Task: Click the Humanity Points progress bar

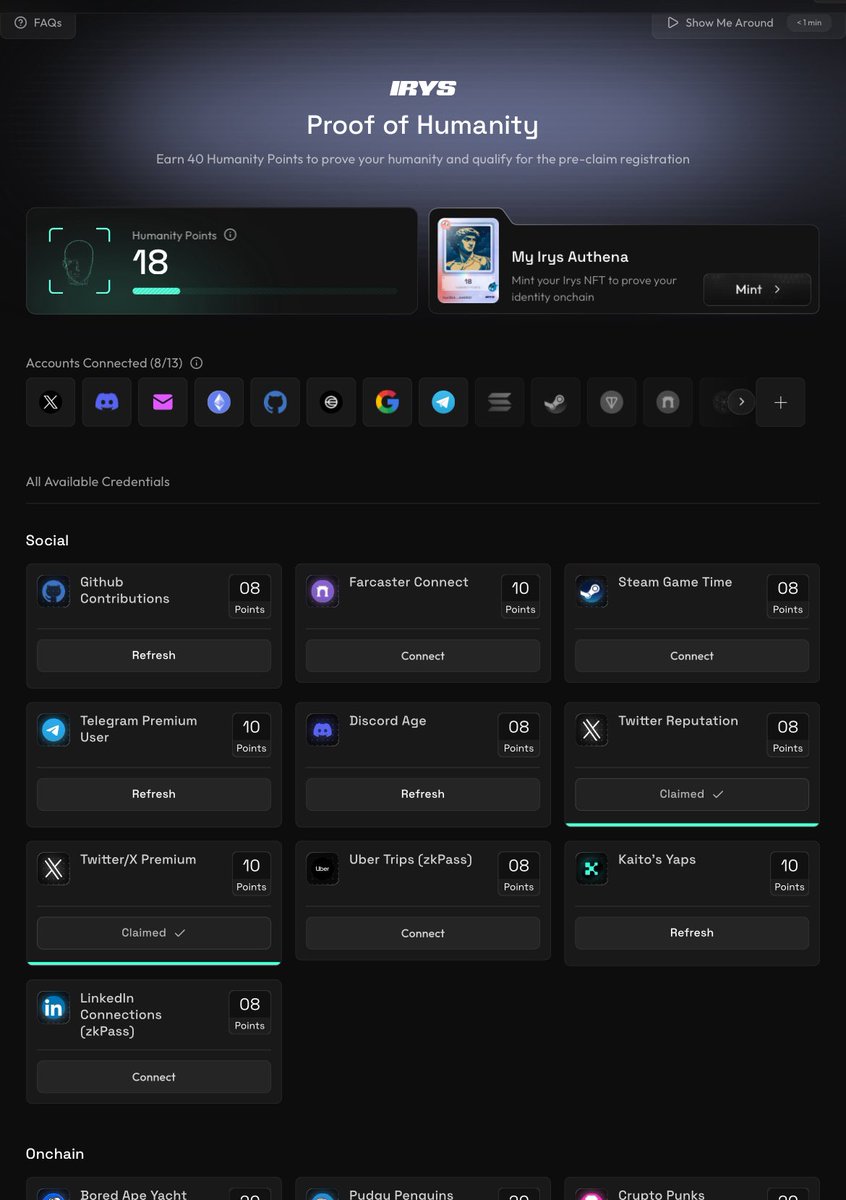Action: tap(265, 291)
